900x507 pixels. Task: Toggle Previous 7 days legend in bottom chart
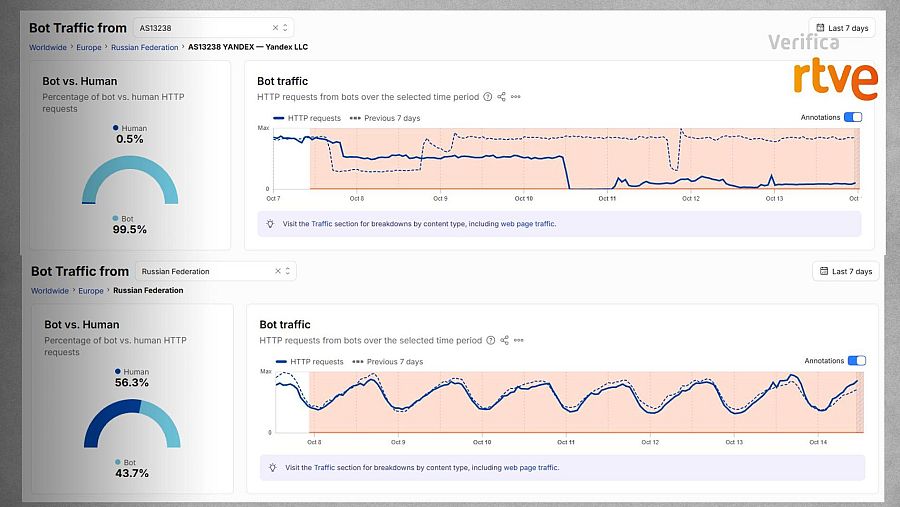coord(387,362)
